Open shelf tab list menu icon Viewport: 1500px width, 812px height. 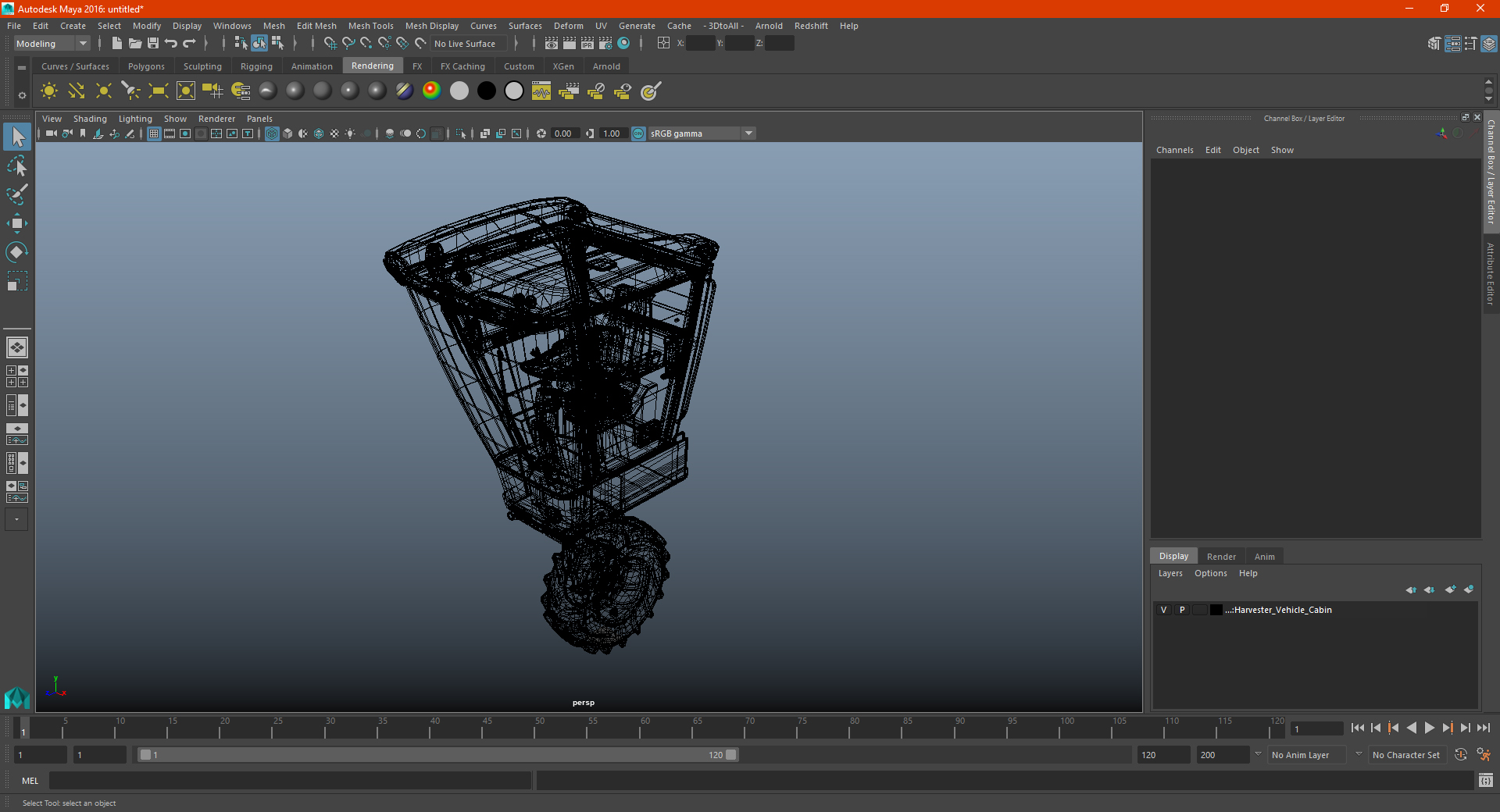(x=22, y=68)
